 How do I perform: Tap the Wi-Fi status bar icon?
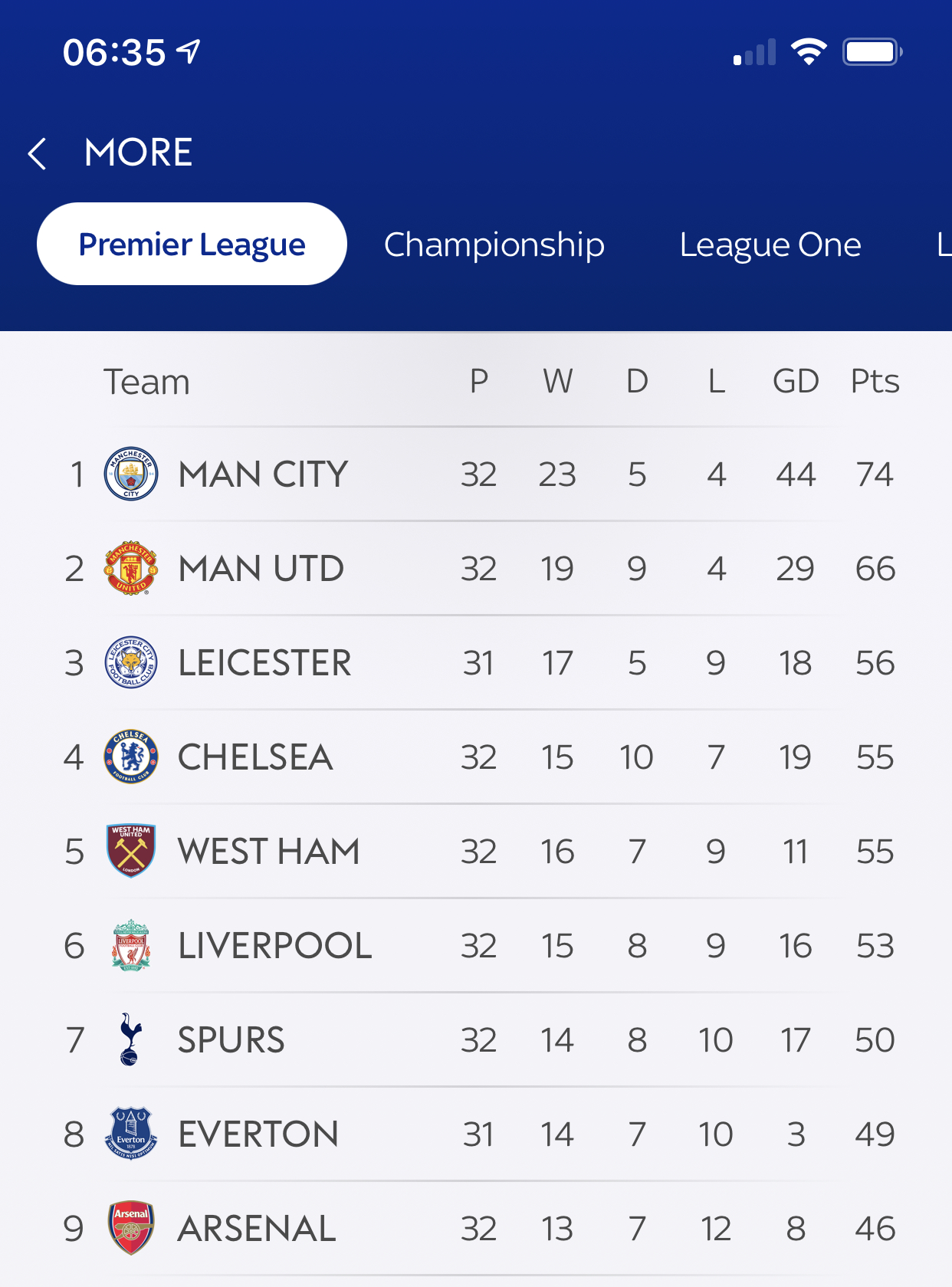tap(809, 52)
